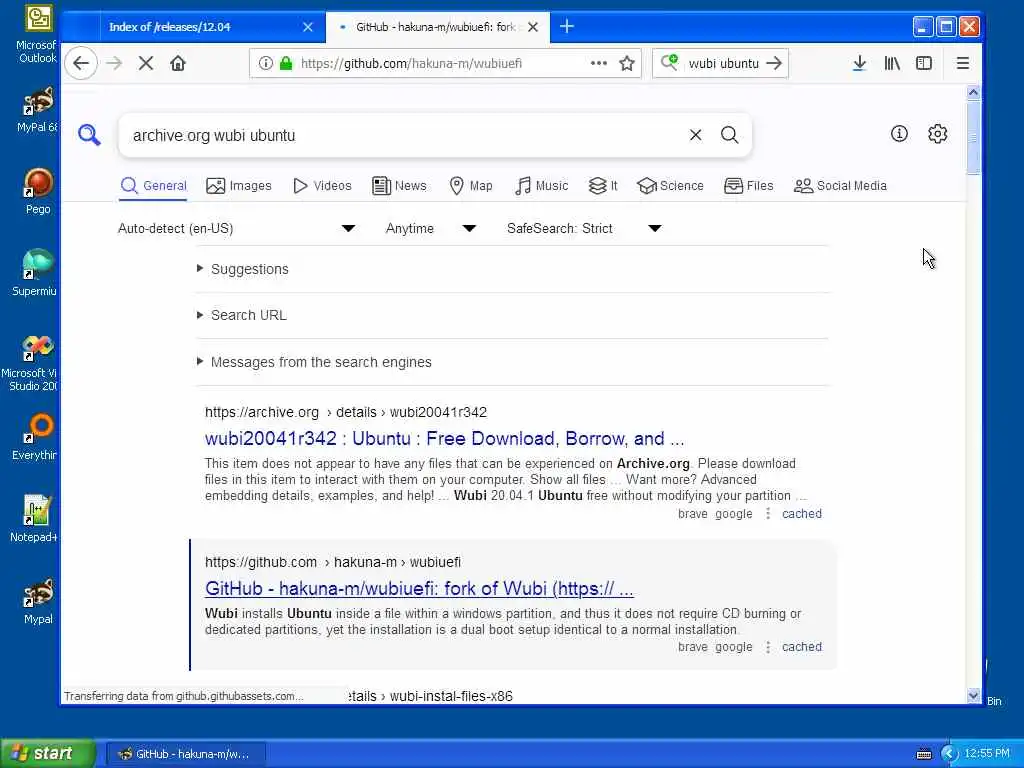This screenshot has width=1024, height=768.
Task: Click the search engine icon in browser search box
Action: pos(669,63)
